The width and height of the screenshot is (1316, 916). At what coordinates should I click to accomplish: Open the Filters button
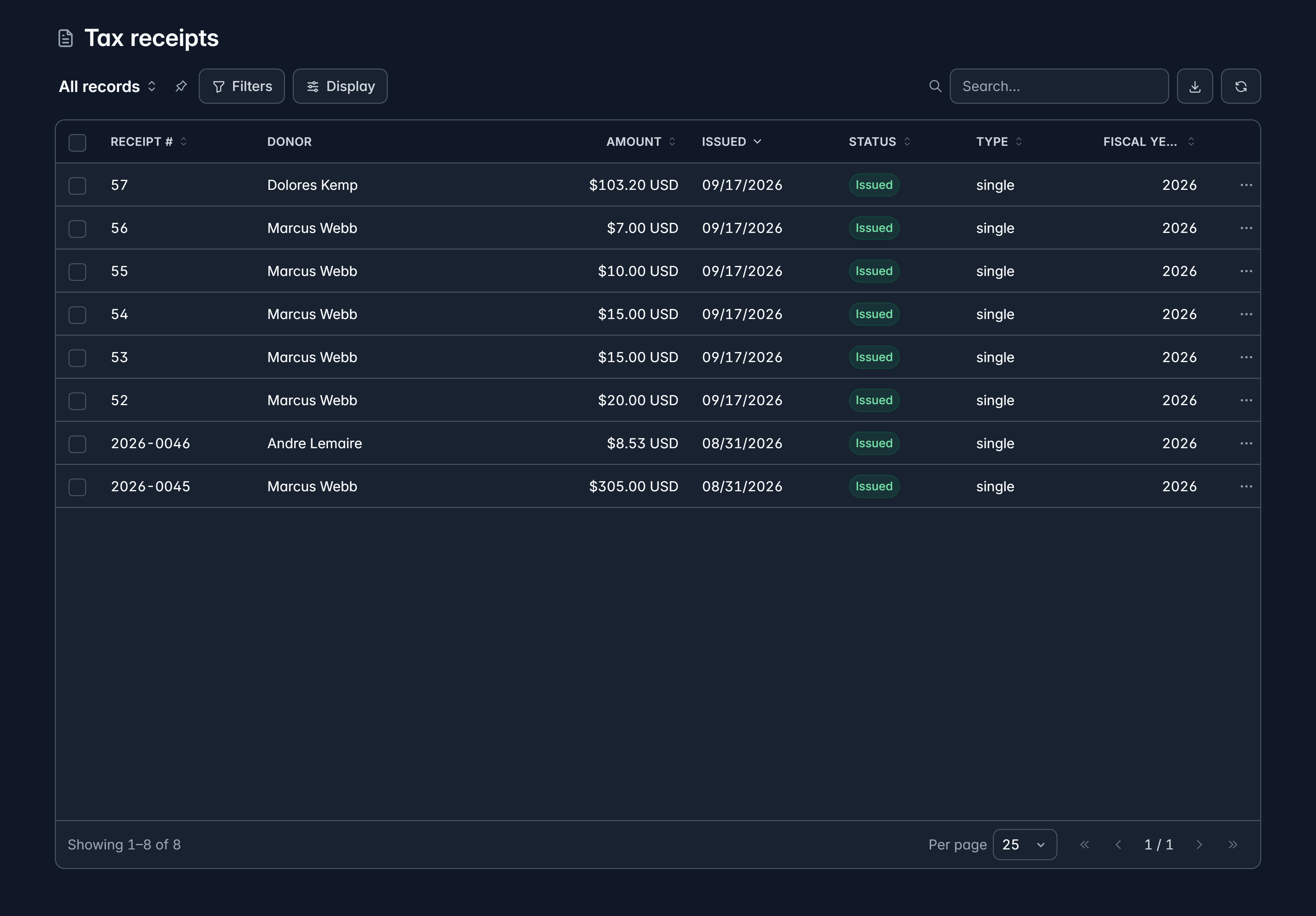click(242, 86)
